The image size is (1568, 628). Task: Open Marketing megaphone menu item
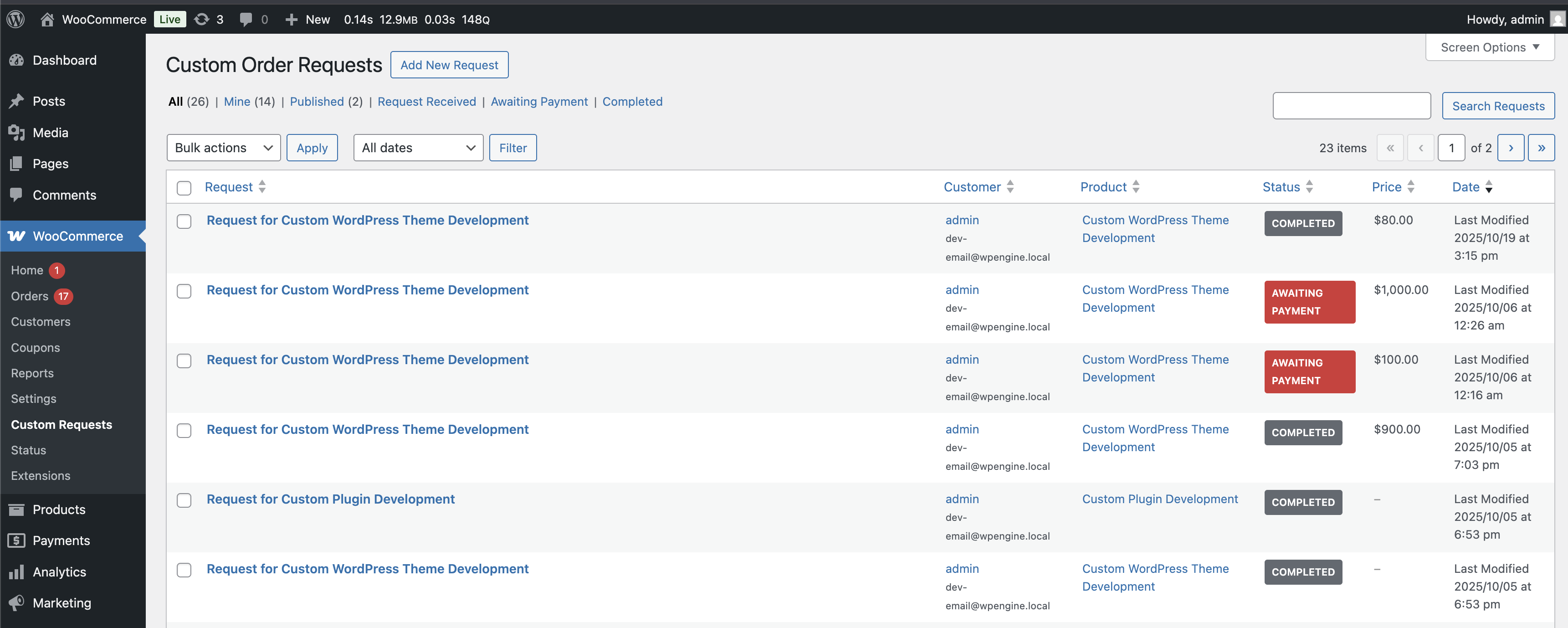(x=61, y=602)
